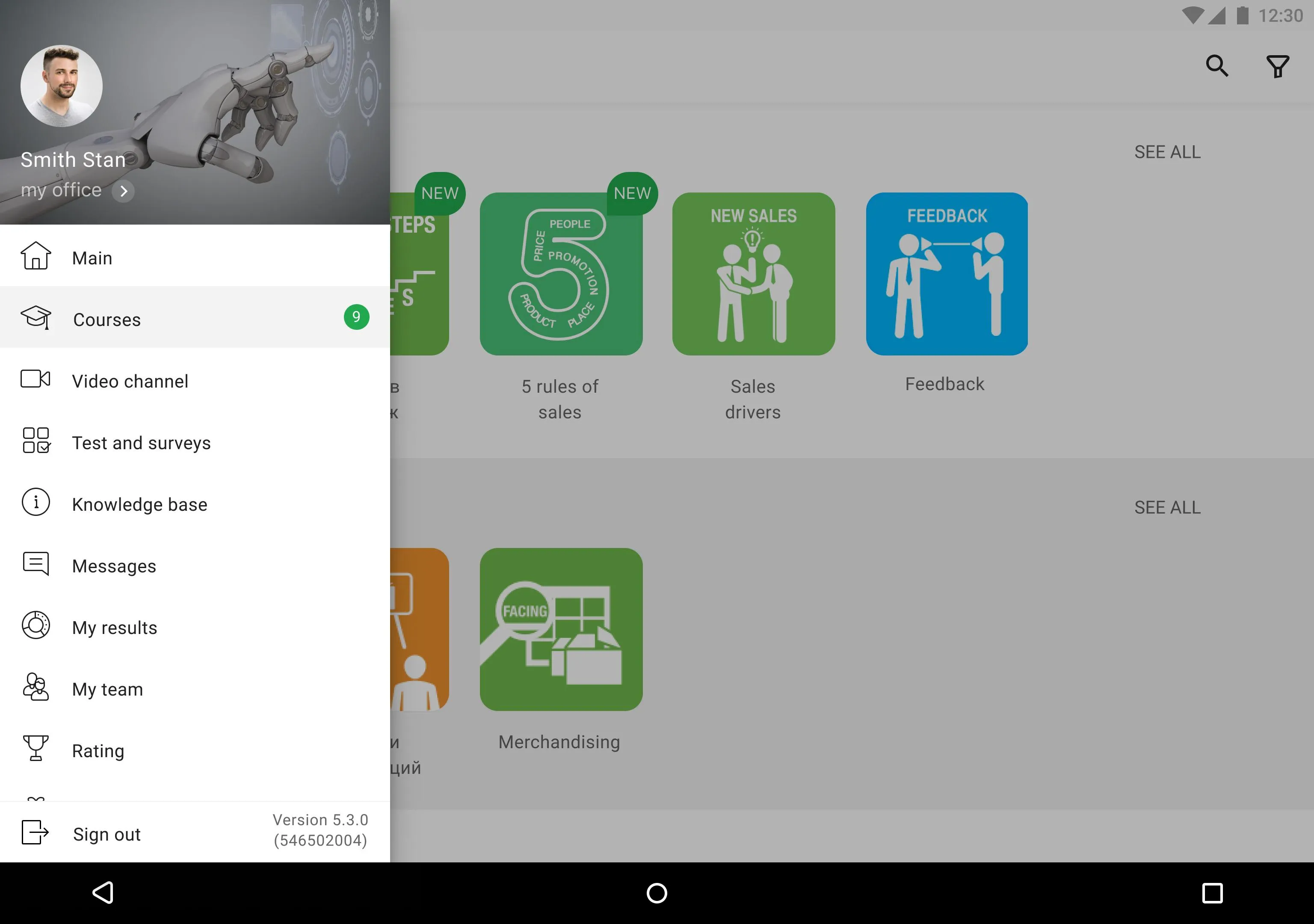The image size is (1314, 924).
Task: Open Rating section
Action: click(x=98, y=750)
